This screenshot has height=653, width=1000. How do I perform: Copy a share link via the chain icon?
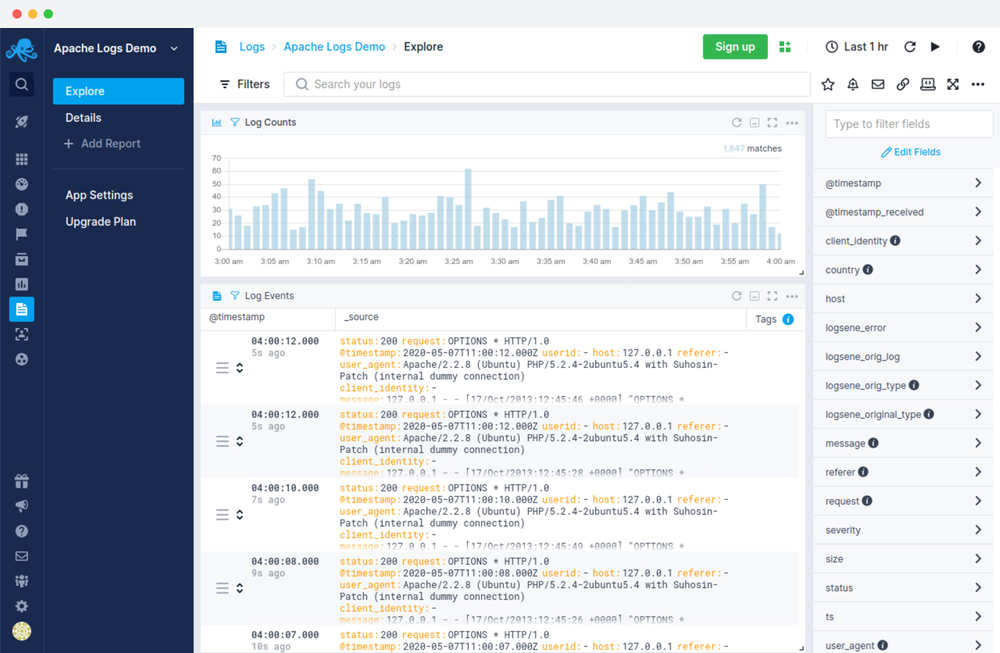tap(902, 85)
